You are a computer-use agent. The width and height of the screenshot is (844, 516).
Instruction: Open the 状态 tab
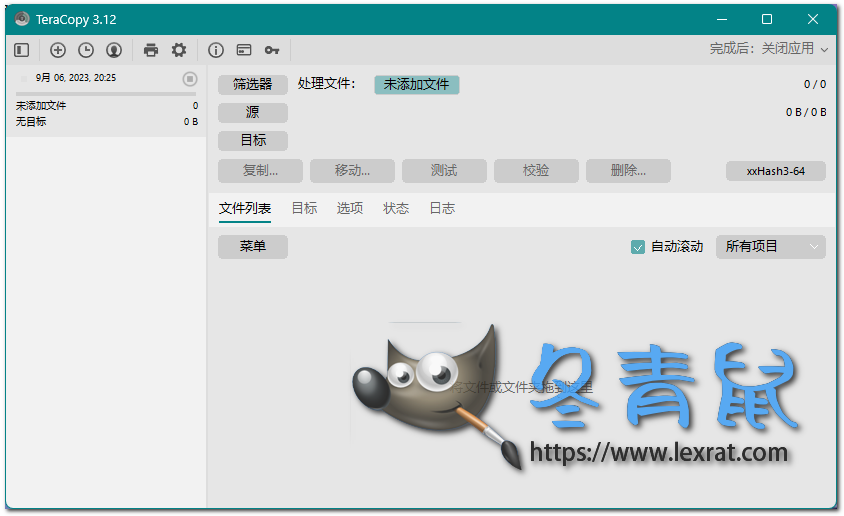[x=396, y=208]
